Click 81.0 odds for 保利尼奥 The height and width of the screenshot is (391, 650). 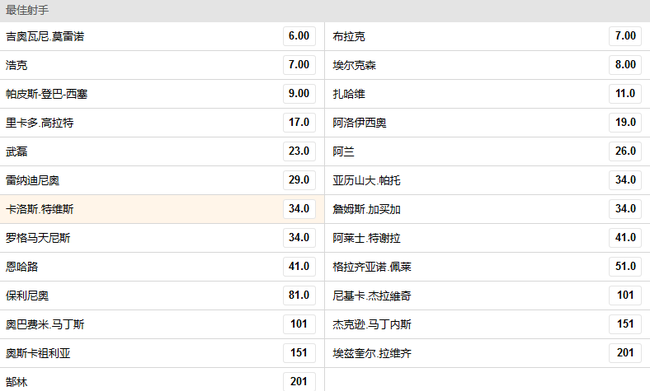tap(299, 296)
